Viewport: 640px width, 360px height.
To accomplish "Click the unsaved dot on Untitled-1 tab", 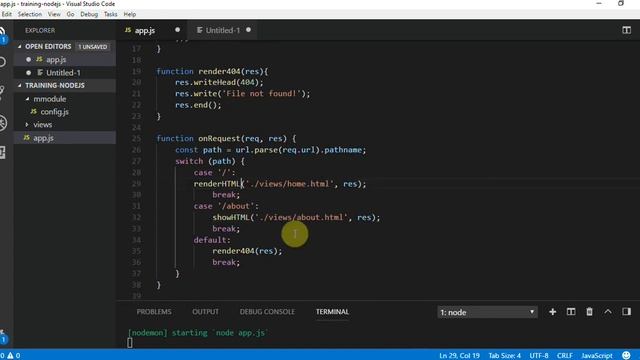I will coord(248,30).
